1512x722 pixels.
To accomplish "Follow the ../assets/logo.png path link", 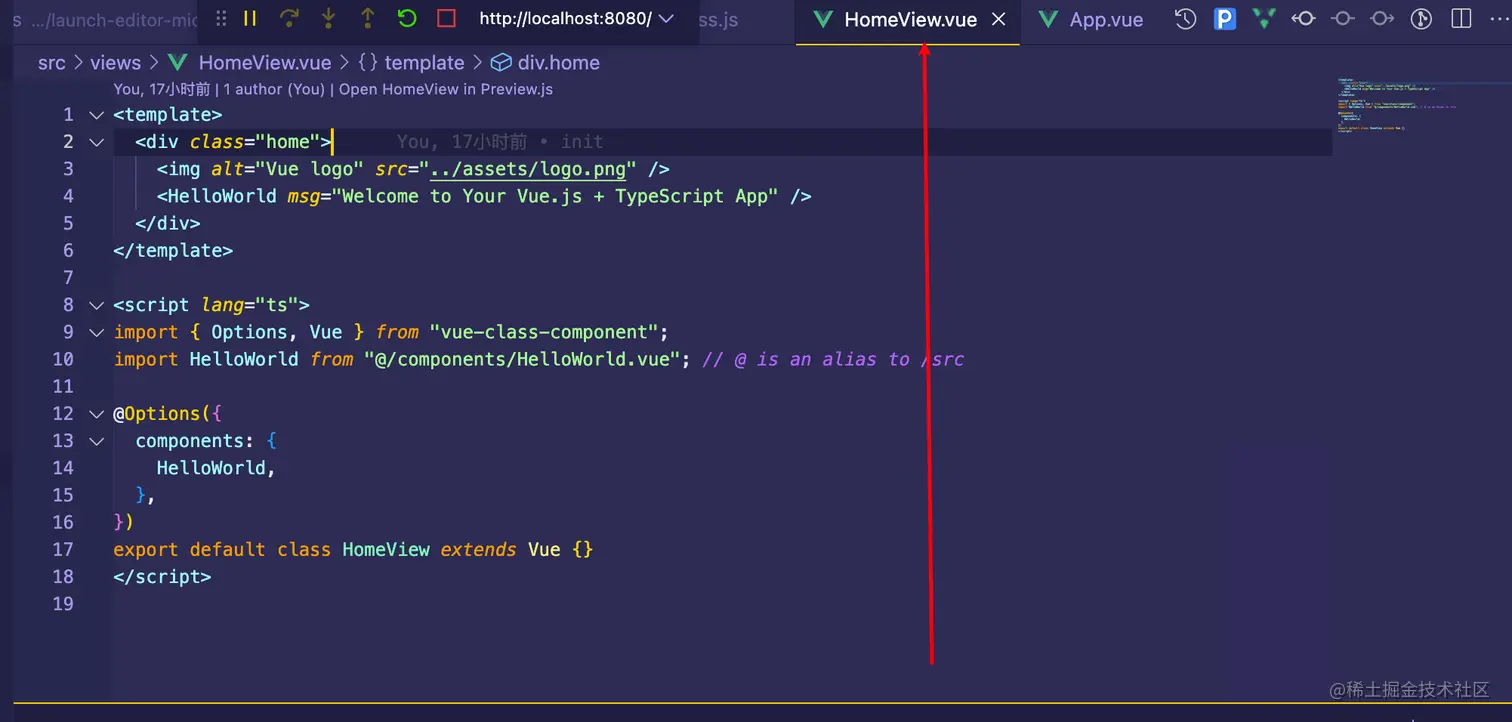I will pyautogui.click(x=527, y=169).
